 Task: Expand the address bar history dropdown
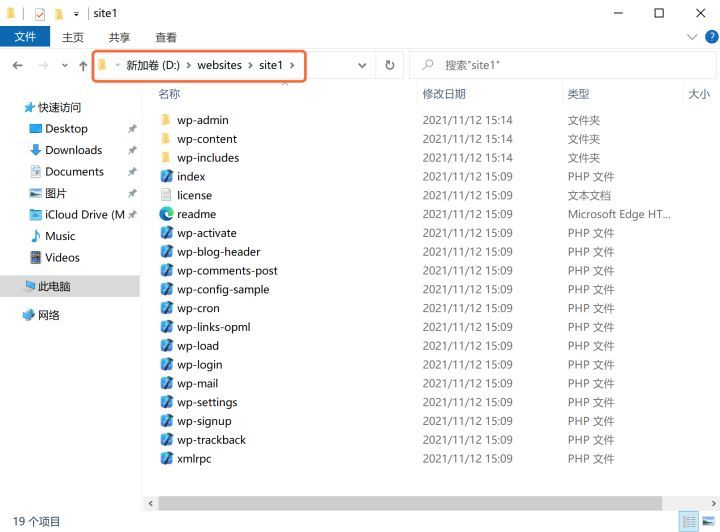coord(362,65)
